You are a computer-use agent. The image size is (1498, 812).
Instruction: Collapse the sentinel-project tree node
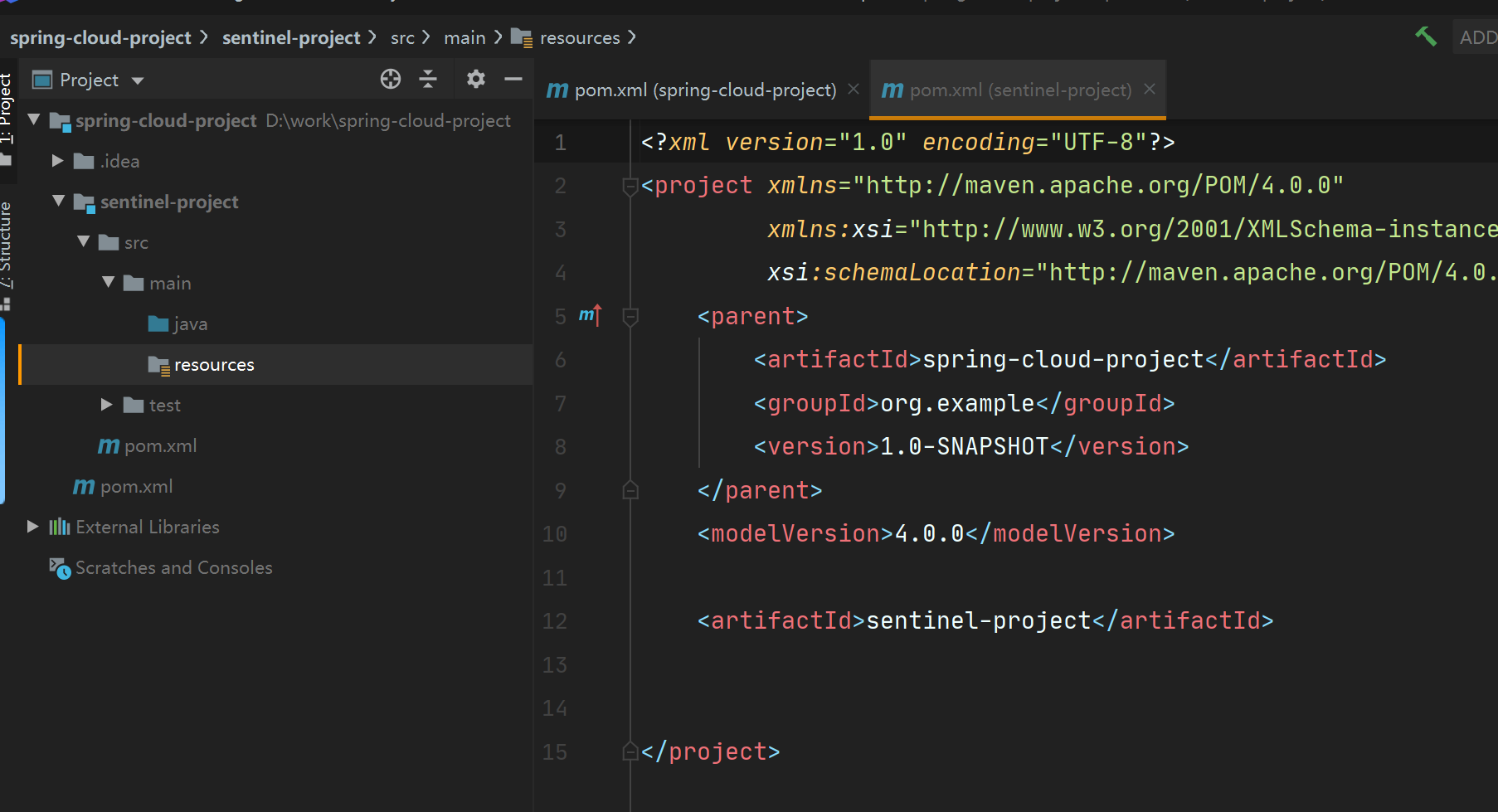pyautogui.click(x=58, y=201)
